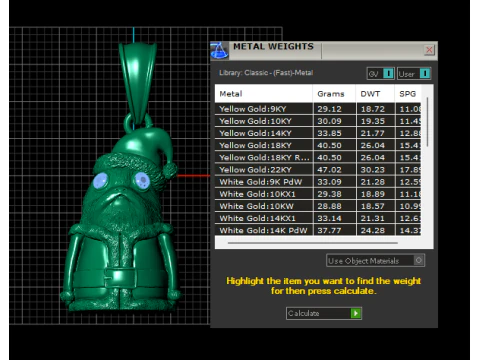The image size is (480, 360).
Task: Toggle the GV library switch
Action: [381, 74]
